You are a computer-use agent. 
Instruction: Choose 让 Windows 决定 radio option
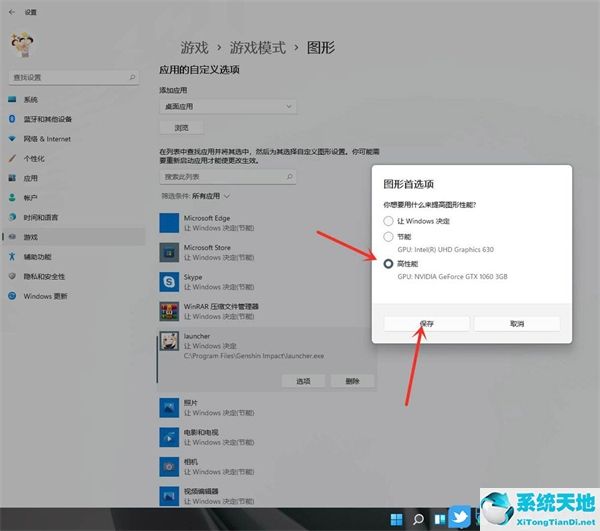[388, 221]
